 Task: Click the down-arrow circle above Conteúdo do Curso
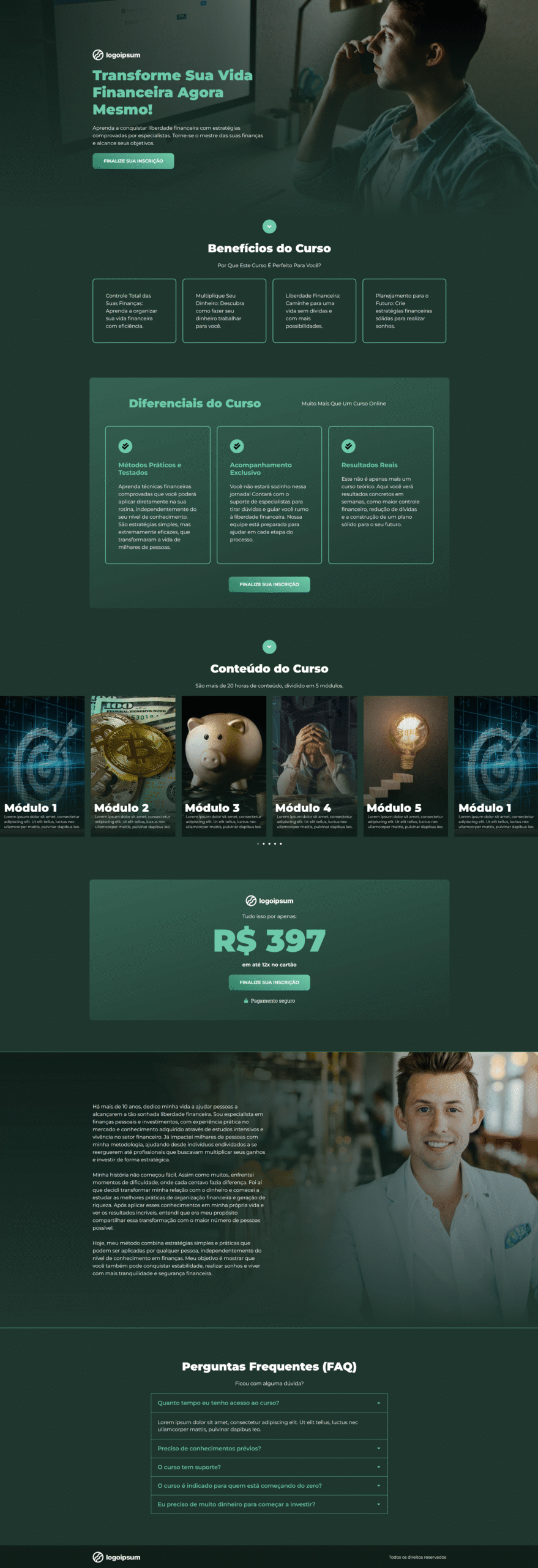tap(269, 647)
